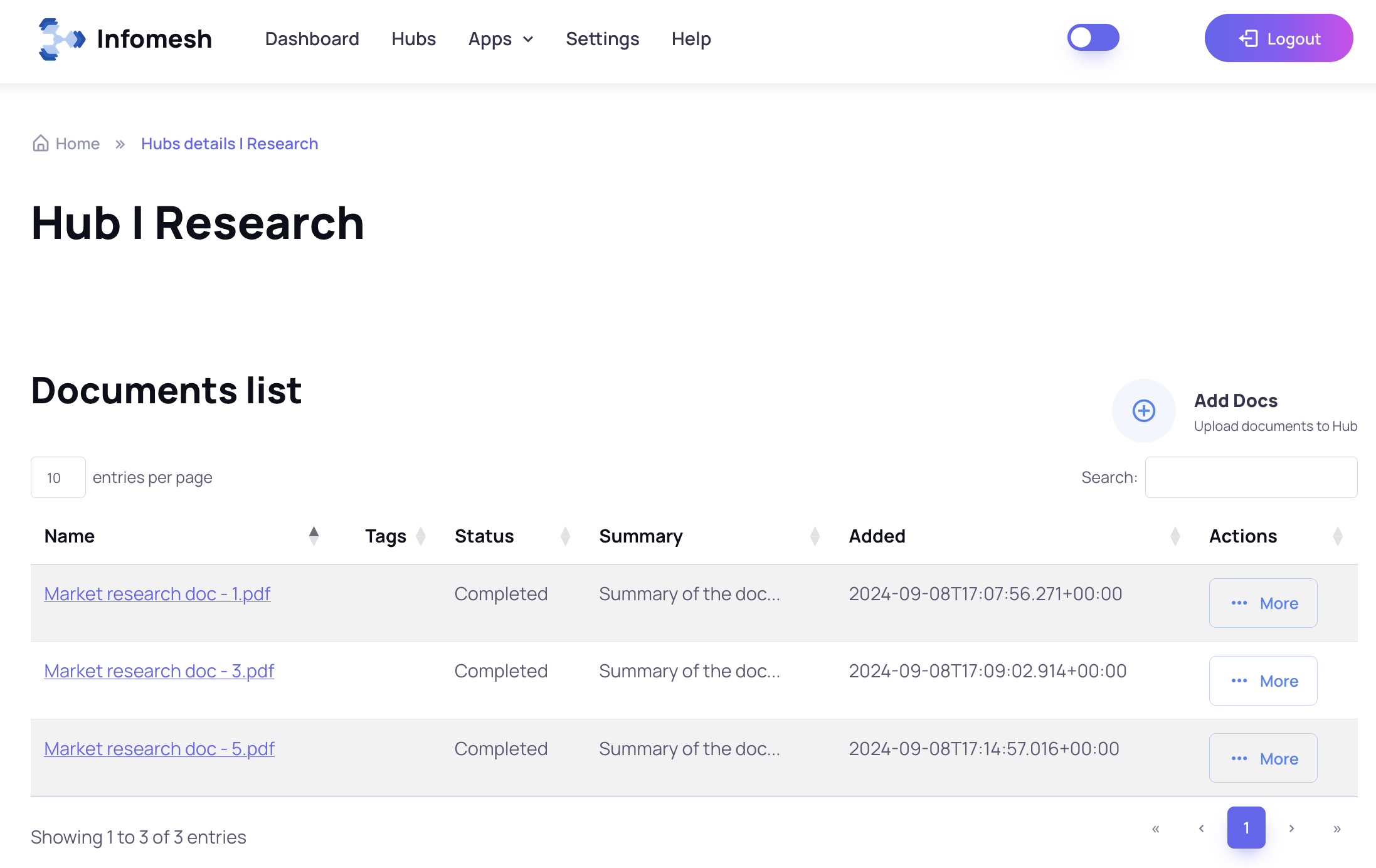This screenshot has height=868, width=1376.
Task: Sort table by Name column arrow
Action: click(x=314, y=536)
